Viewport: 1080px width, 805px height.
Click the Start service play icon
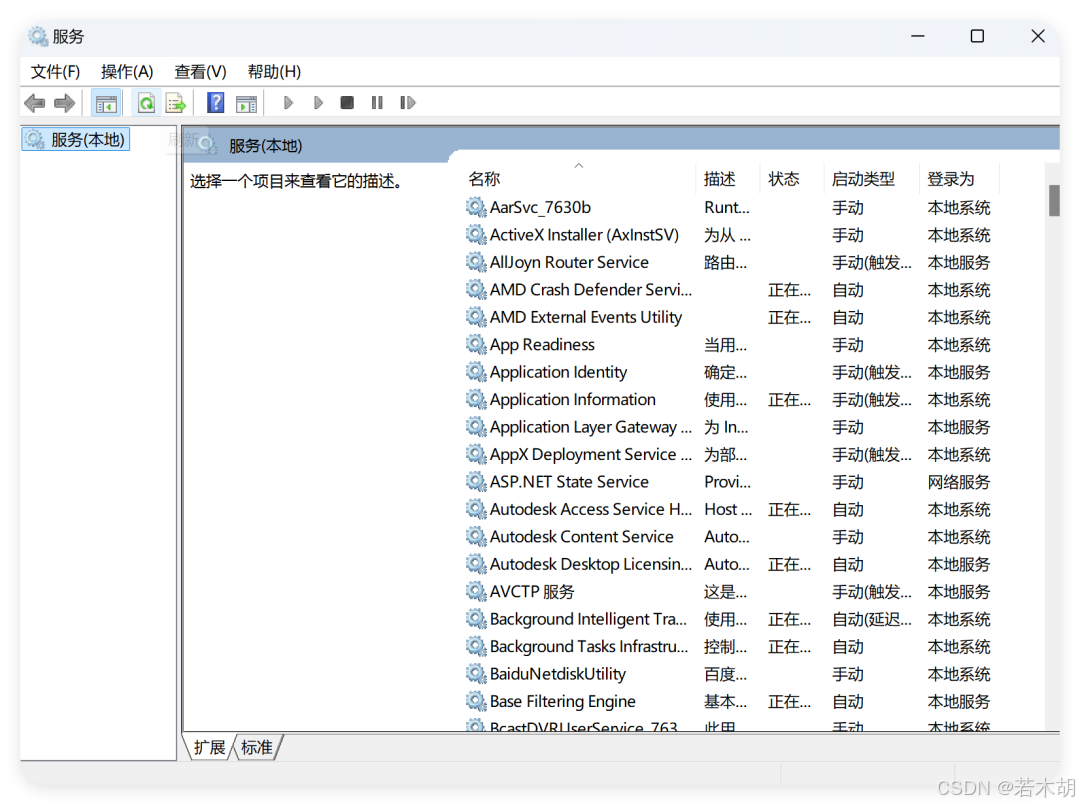pos(289,103)
